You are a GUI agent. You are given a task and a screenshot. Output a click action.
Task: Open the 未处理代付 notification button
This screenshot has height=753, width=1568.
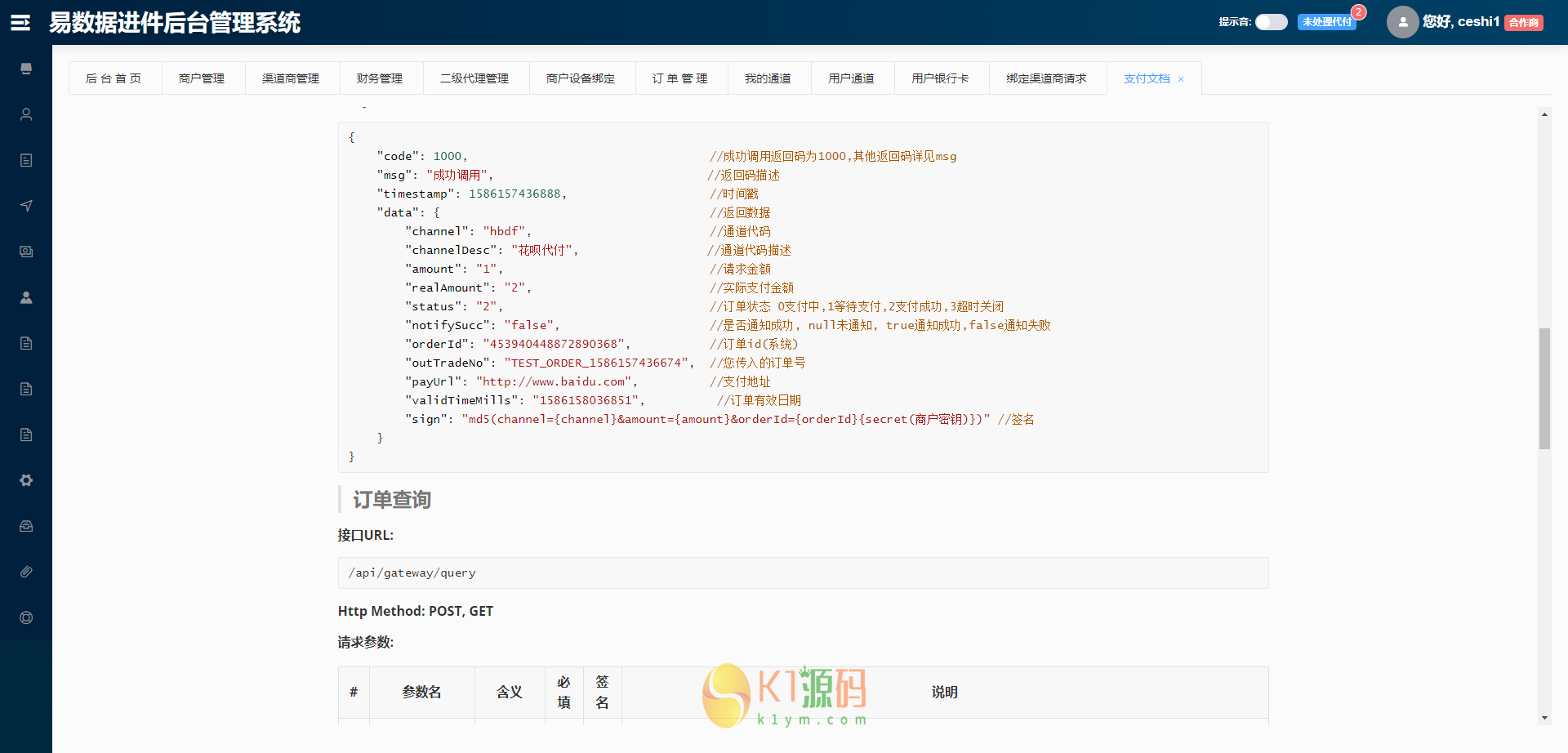pos(1327,22)
